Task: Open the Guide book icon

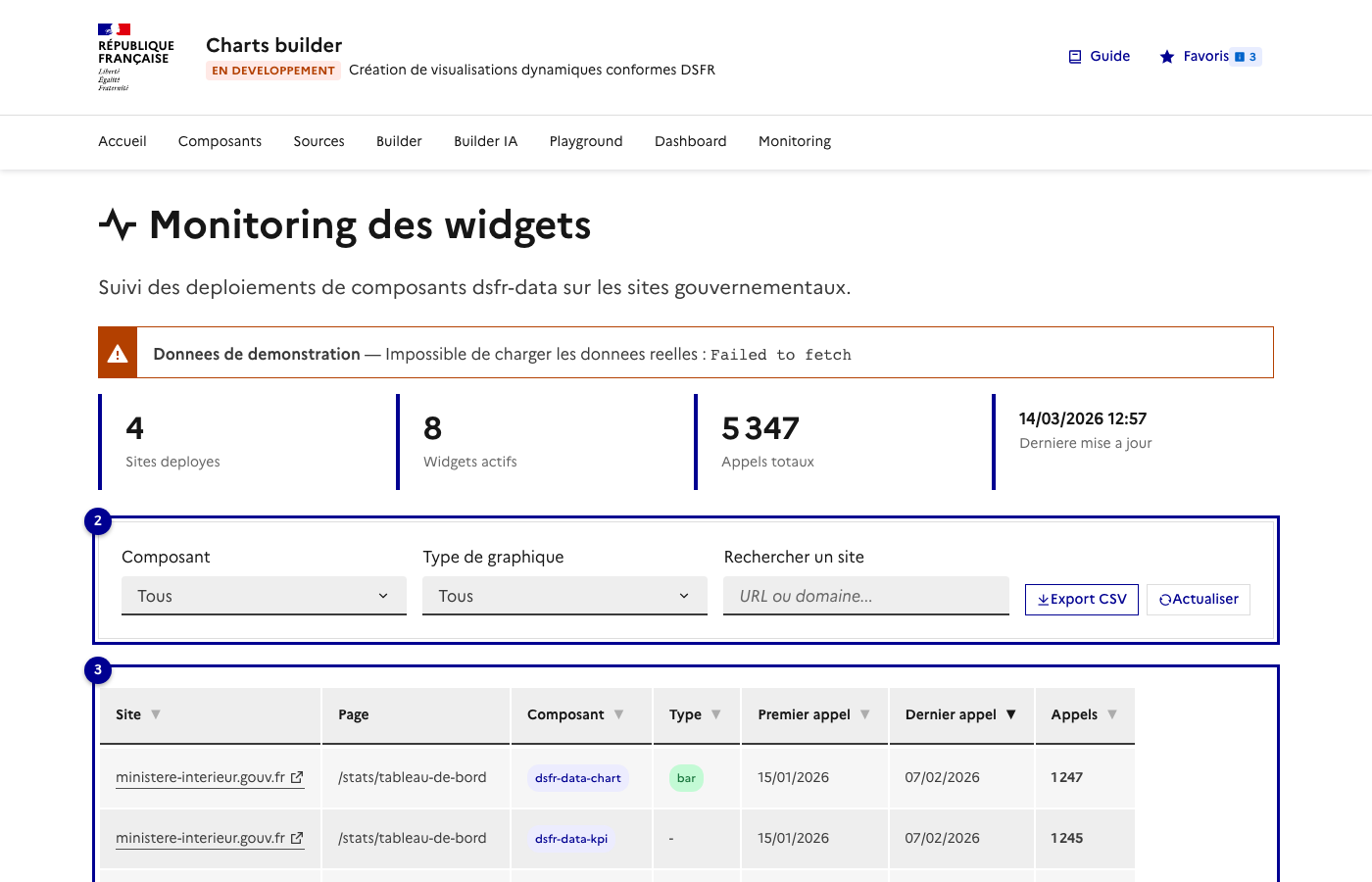Action: (1073, 56)
